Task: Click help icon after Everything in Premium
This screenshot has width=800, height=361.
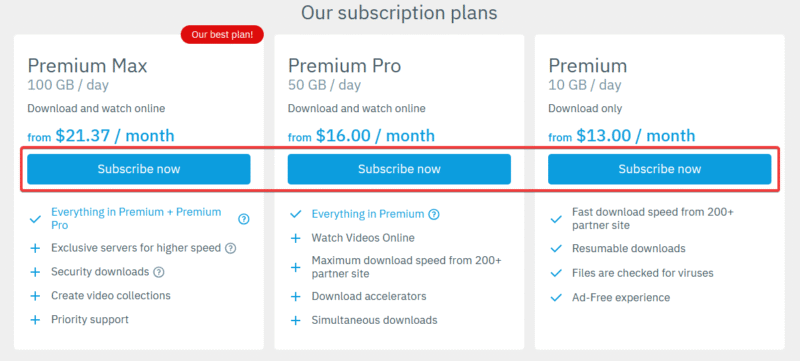Action: click(x=434, y=214)
